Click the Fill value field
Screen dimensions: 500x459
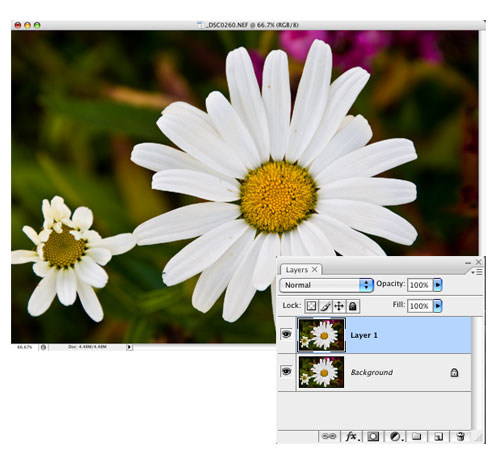[x=420, y=306]
